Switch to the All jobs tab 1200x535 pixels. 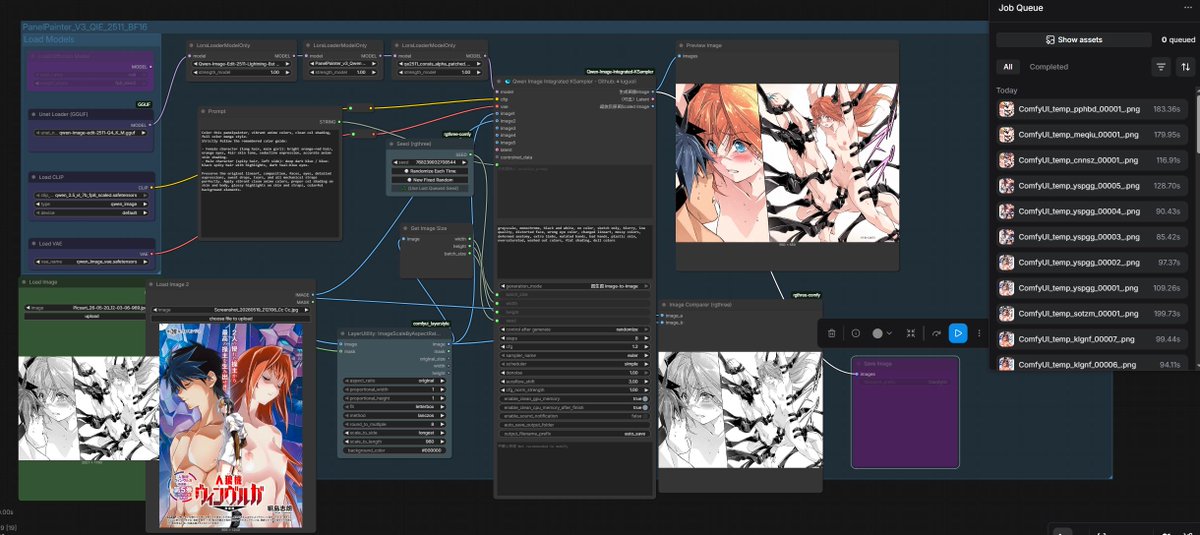[1008, 67]
